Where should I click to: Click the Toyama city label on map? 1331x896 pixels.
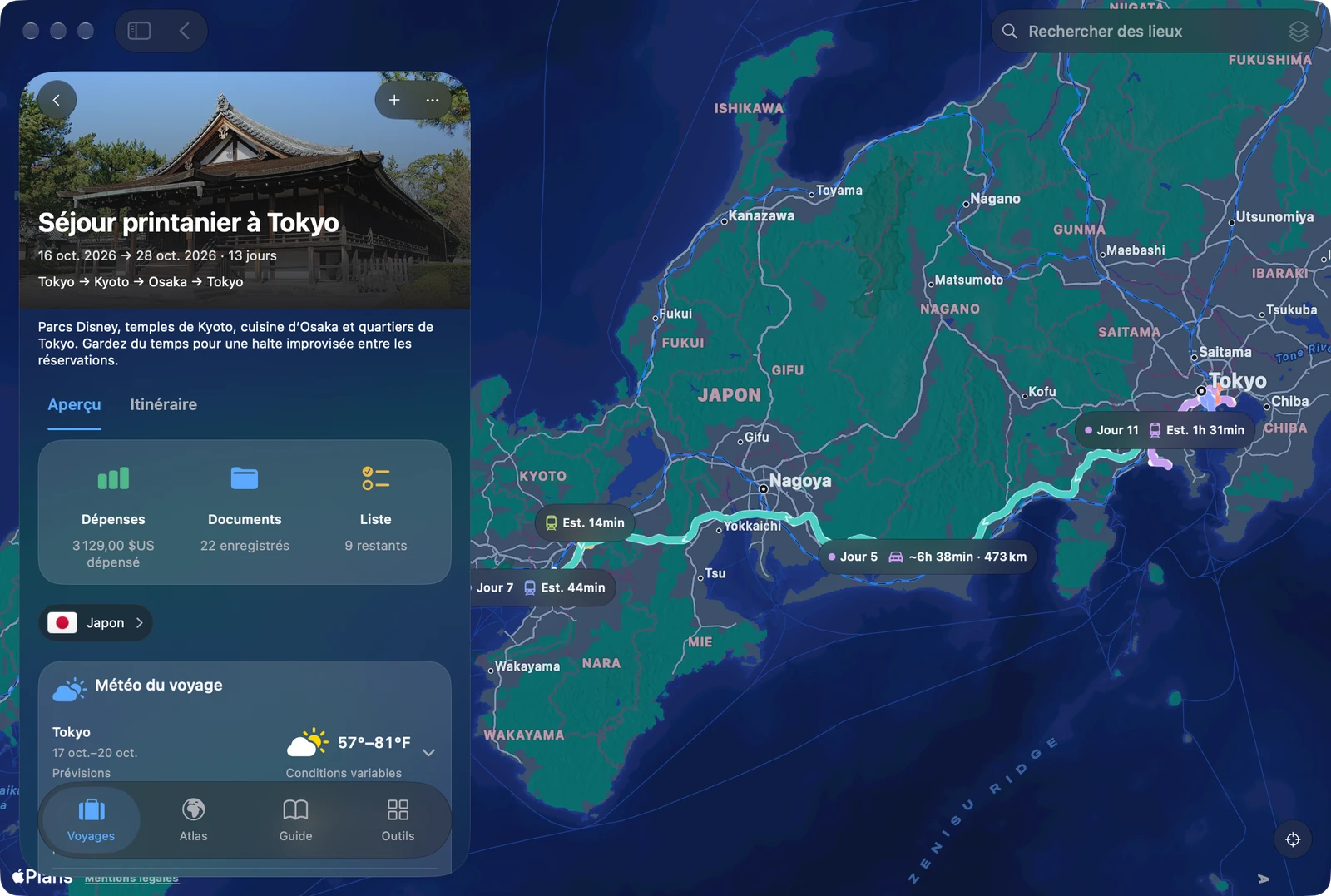click(x=839, y=191)
